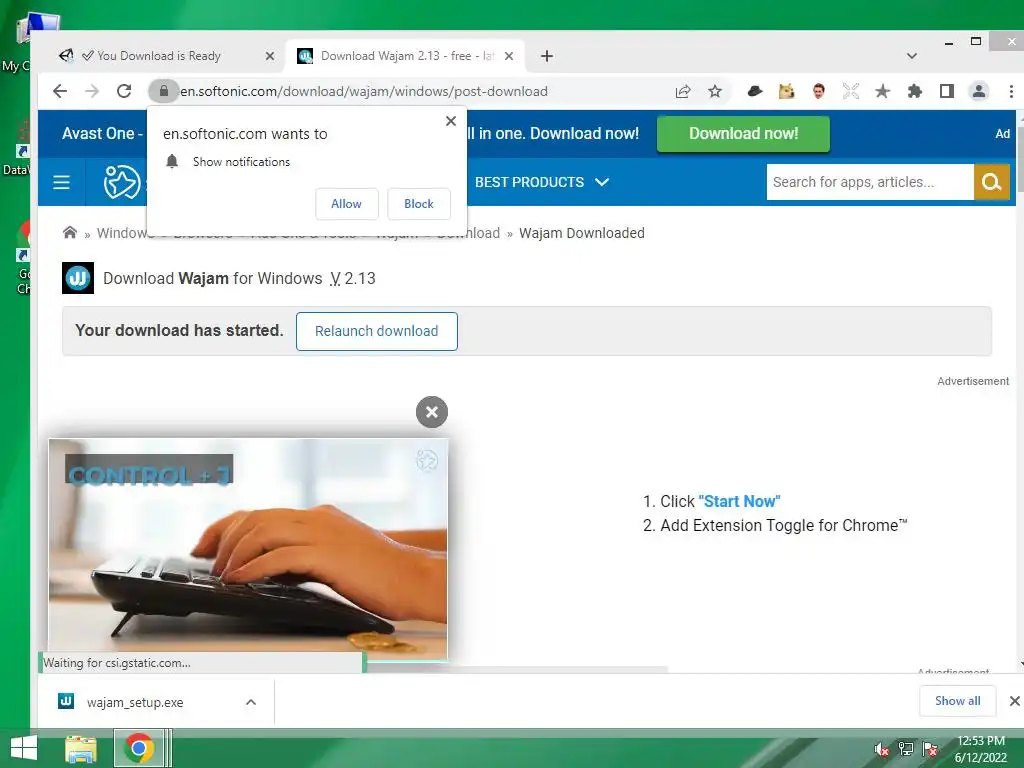Bookmark this page with star icon
Screen dimensions: 1024x768
click(715, 91)
